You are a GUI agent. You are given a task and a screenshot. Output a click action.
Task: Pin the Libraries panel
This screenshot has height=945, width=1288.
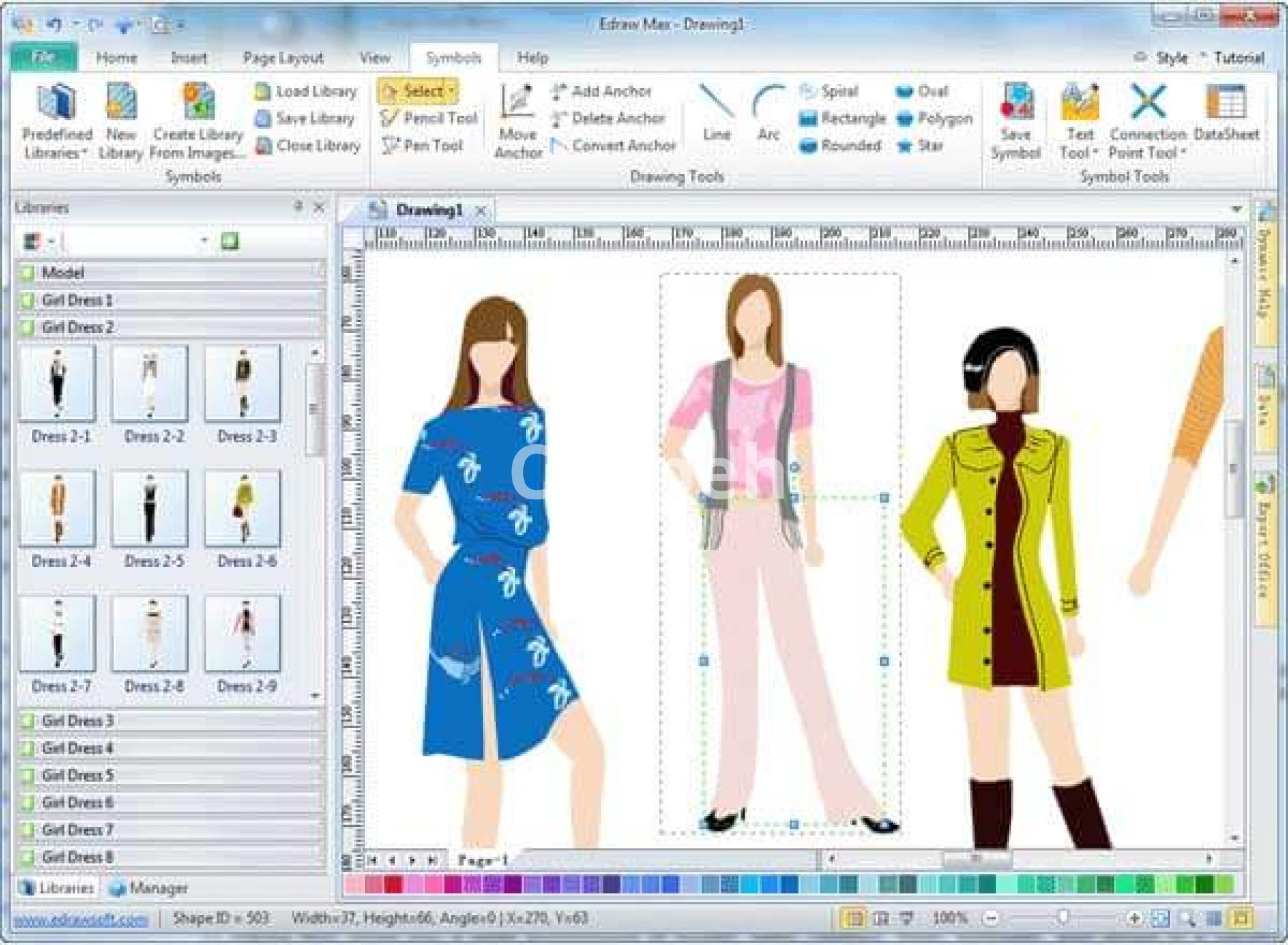(x=299, y=207)
